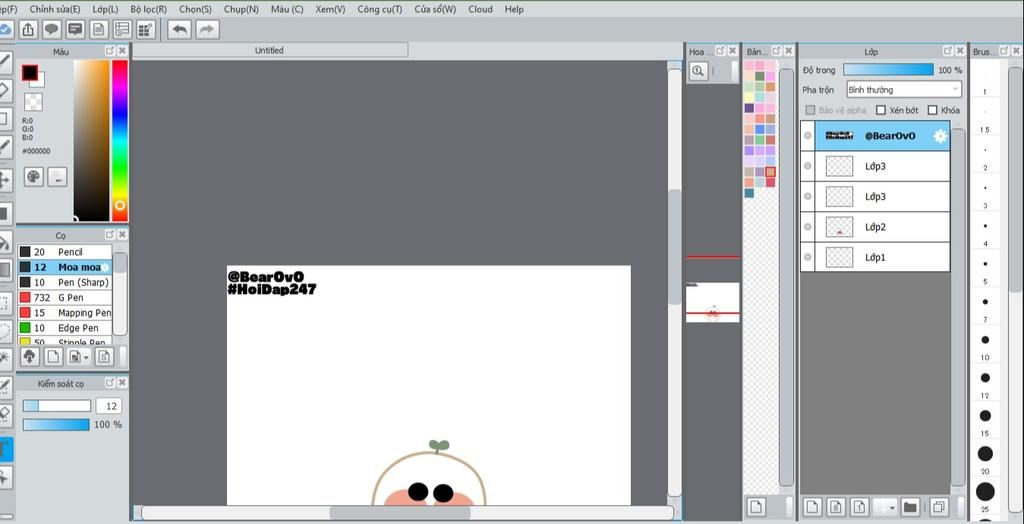The height and width of the screenshot is (524, 1024).
Task: Click the script brush icon in Cọ panel
Action: coord(104,356)
